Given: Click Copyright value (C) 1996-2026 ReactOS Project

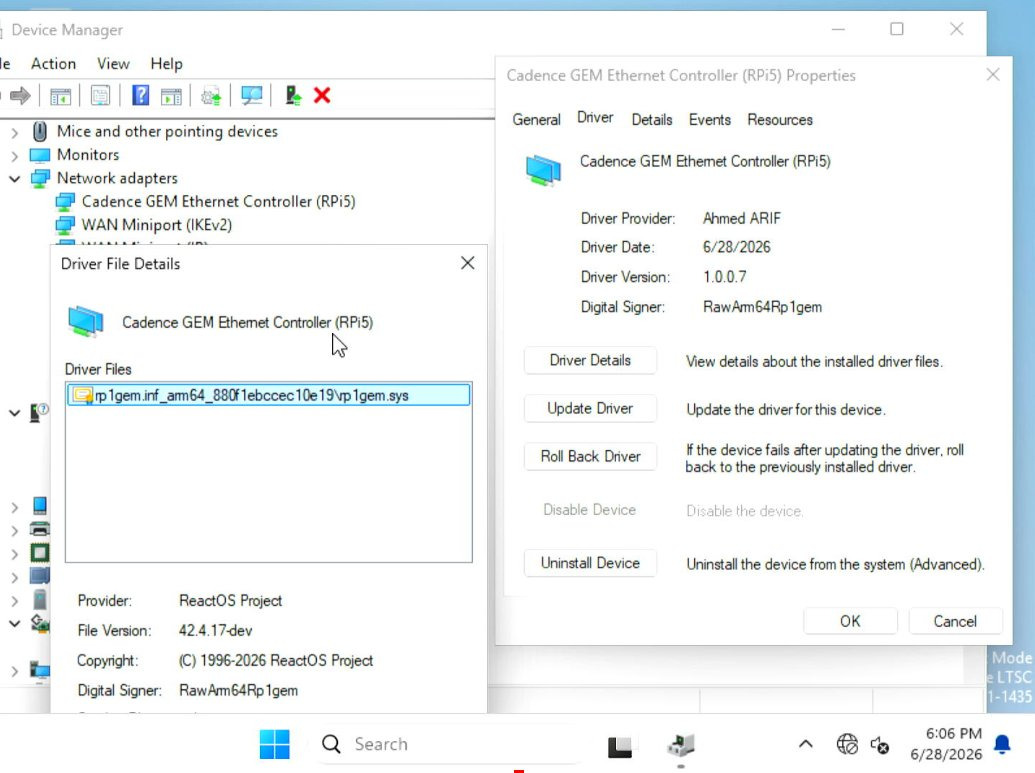Looking at the screenshot, I should (276, 661).
